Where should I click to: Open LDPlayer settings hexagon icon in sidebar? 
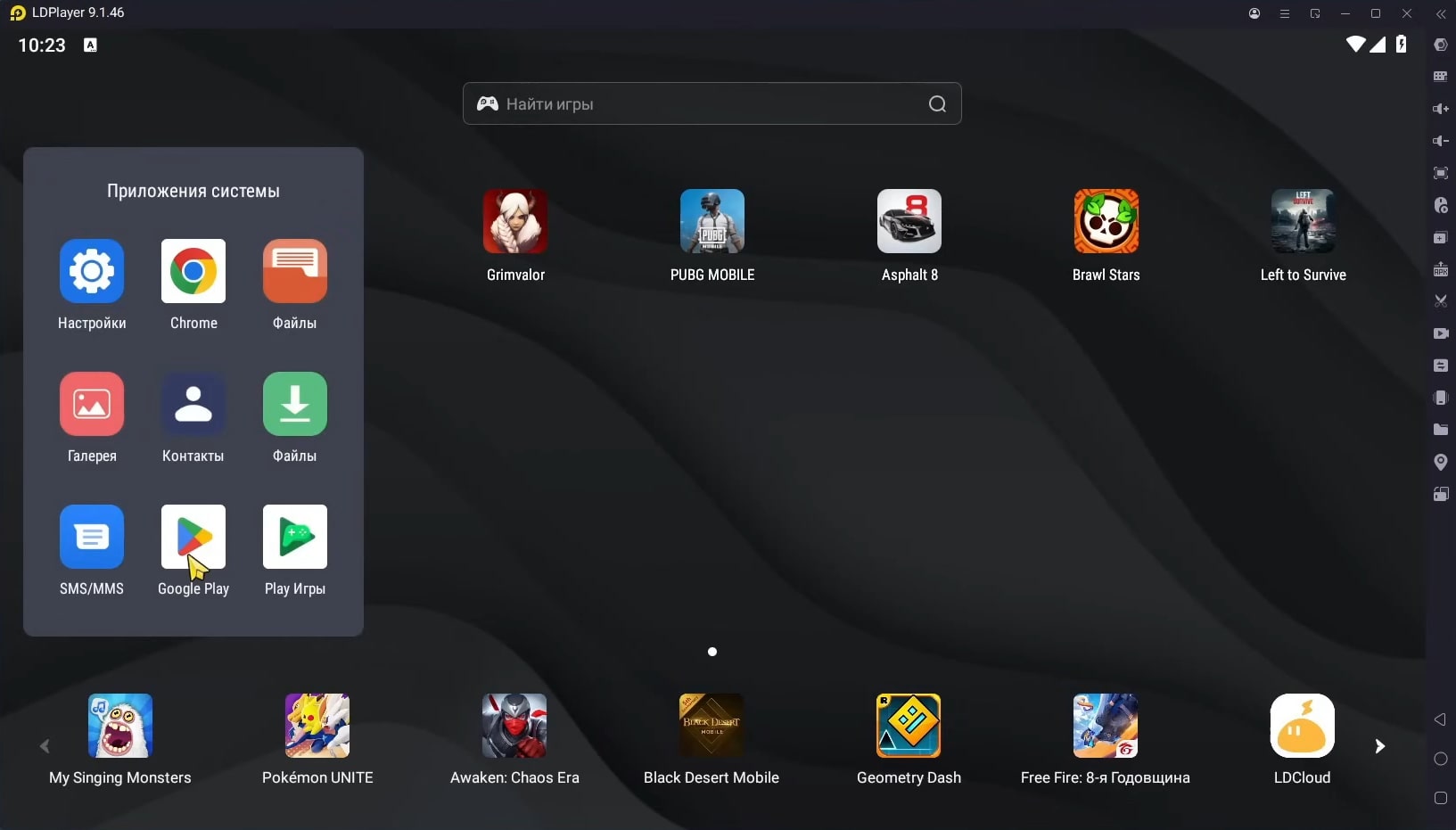pyautogui.click(x=1440, y=45)
